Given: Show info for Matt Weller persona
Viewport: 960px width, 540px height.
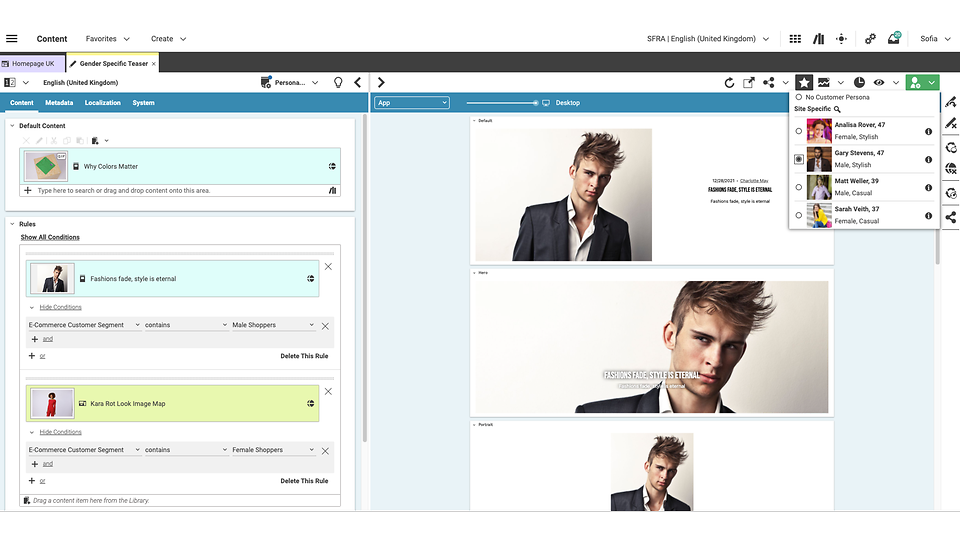Looking at the screenshot, I should [928, 188].
